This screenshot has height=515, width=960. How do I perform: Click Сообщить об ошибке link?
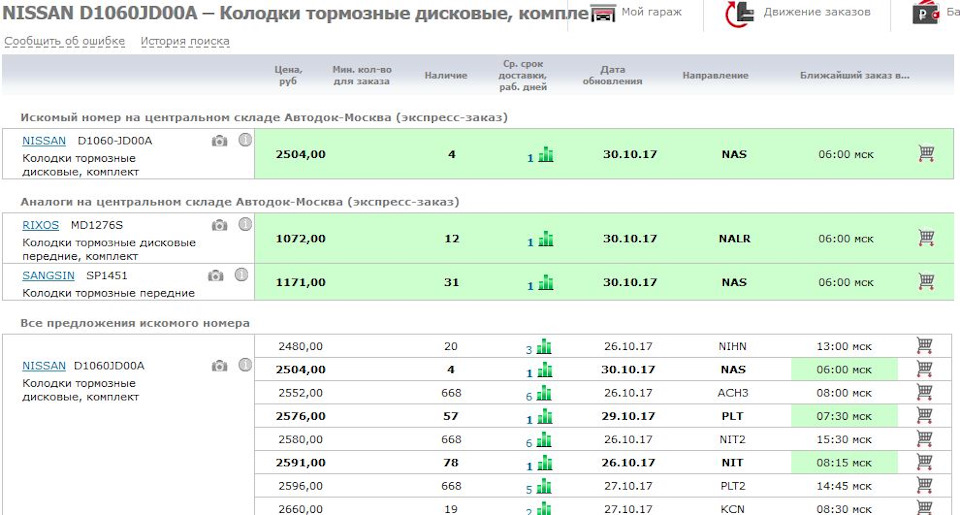[64, 41]
